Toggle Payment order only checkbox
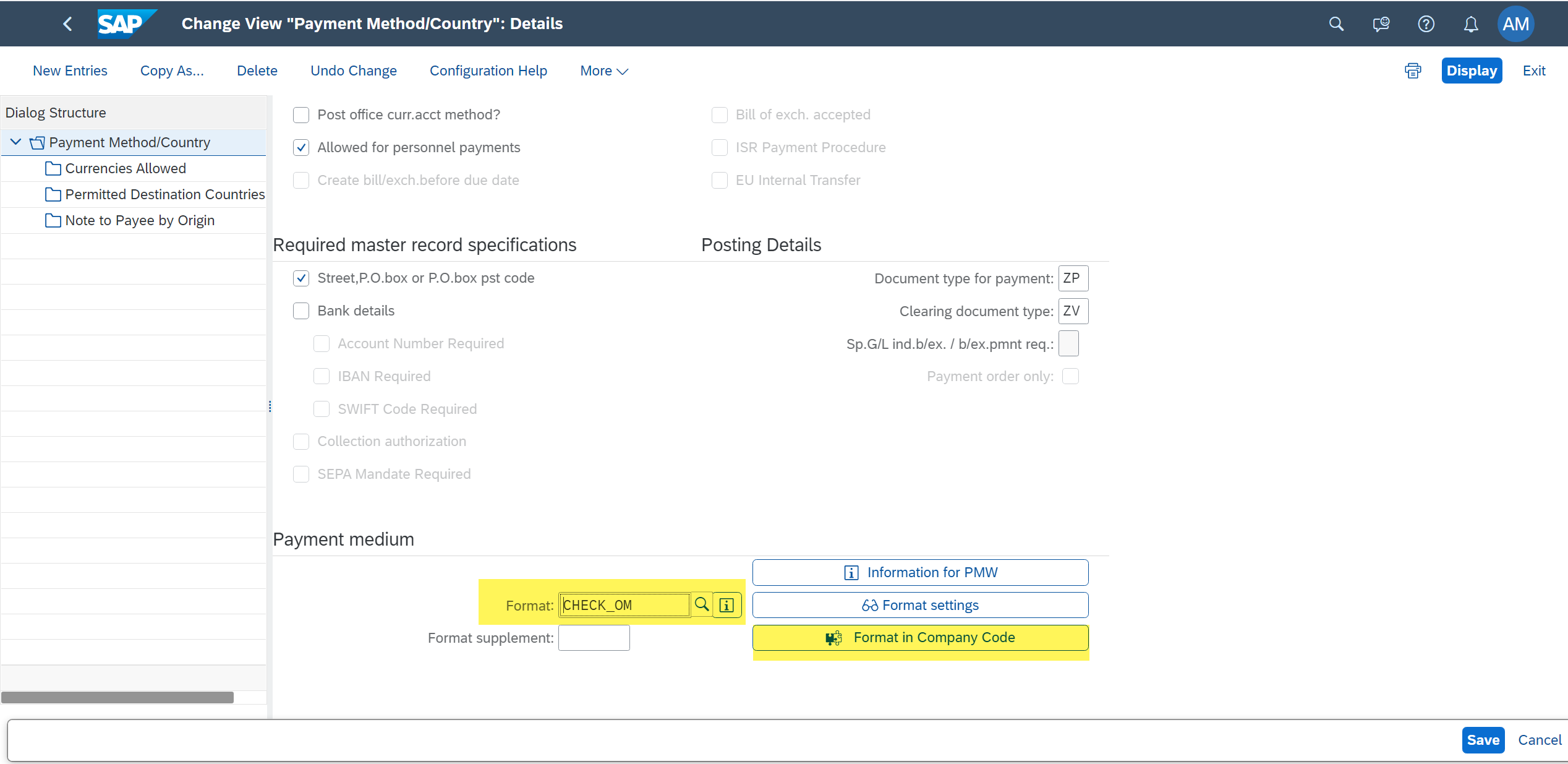The width and height of the screenshot is (1568, 764). click(x=1070, y=376)
